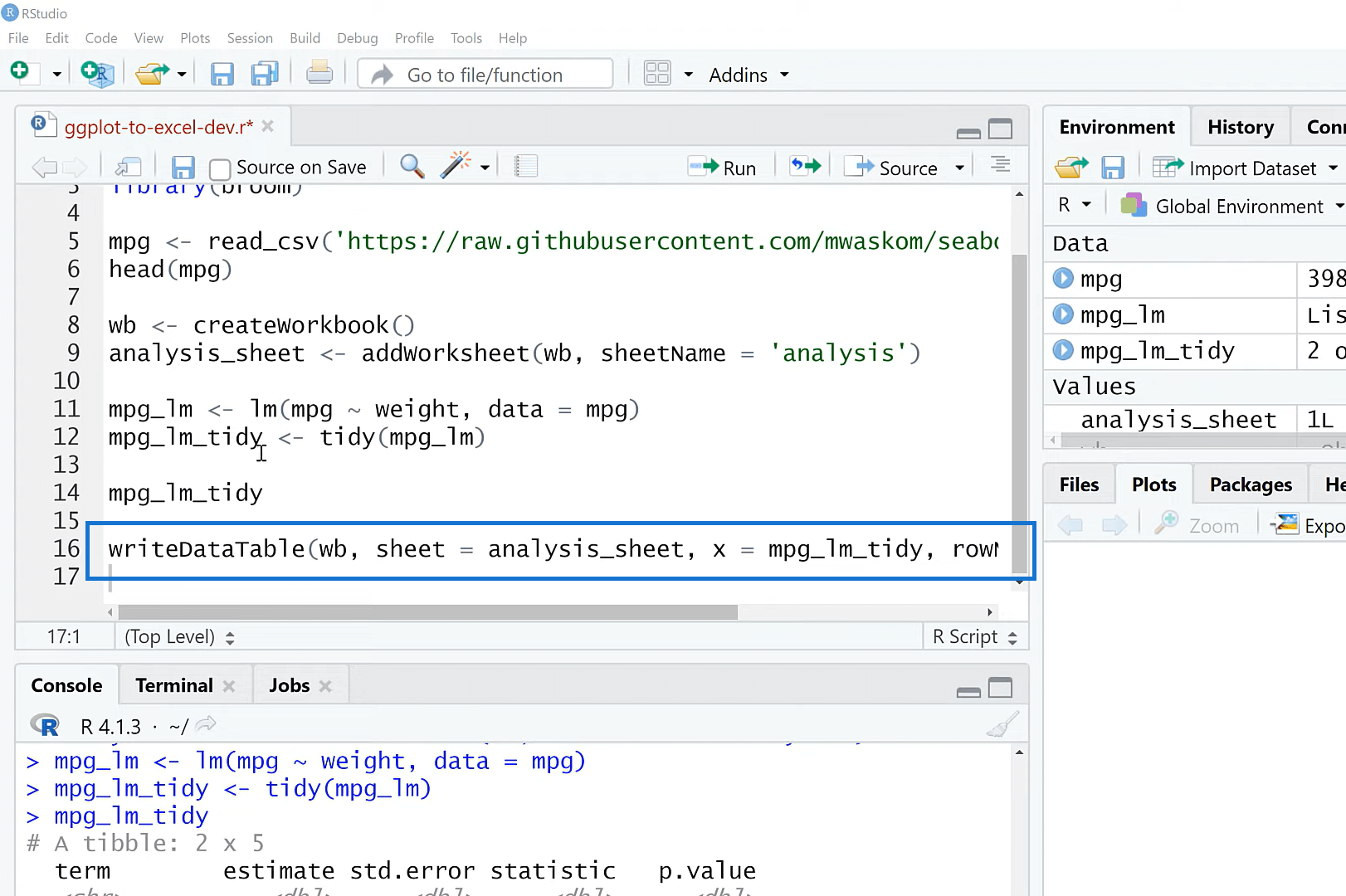Click the Code Tools magic wand icon
This screenshot has height=896, width=1346.
(455, 165)
